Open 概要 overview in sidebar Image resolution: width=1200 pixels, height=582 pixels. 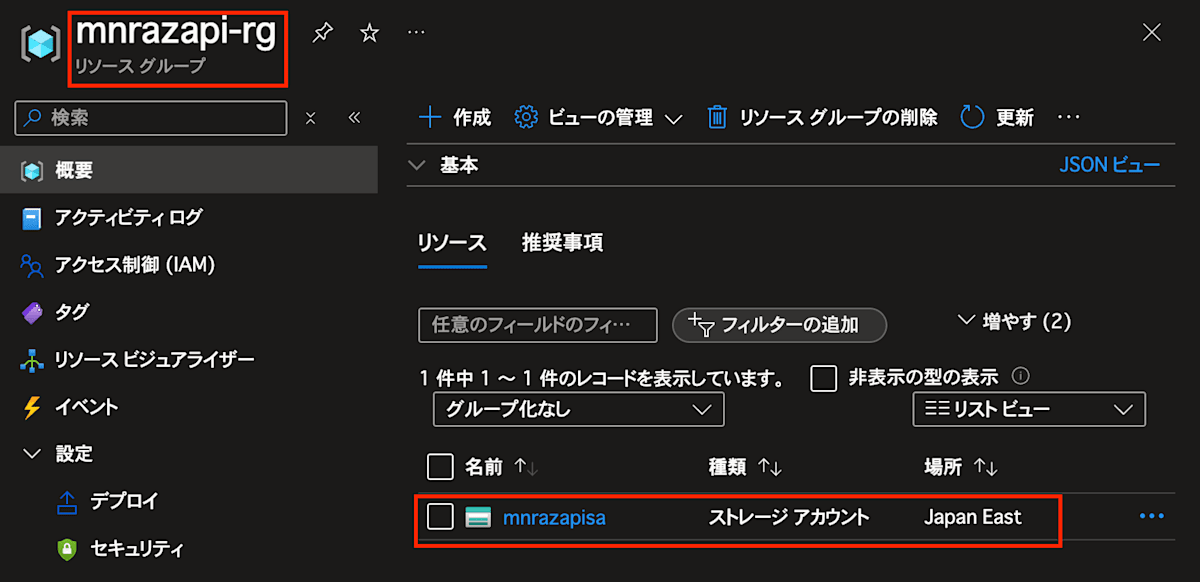click(x=189, y=170)
